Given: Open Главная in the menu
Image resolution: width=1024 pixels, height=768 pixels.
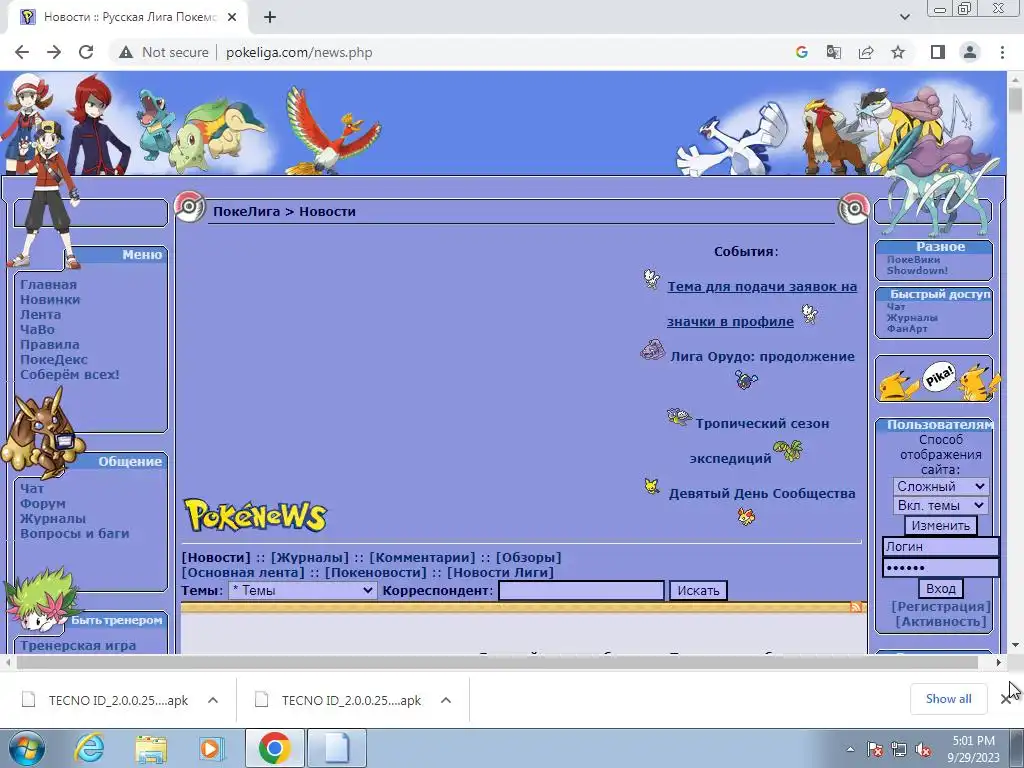Looking at the screenshot, I should [48, 285].
